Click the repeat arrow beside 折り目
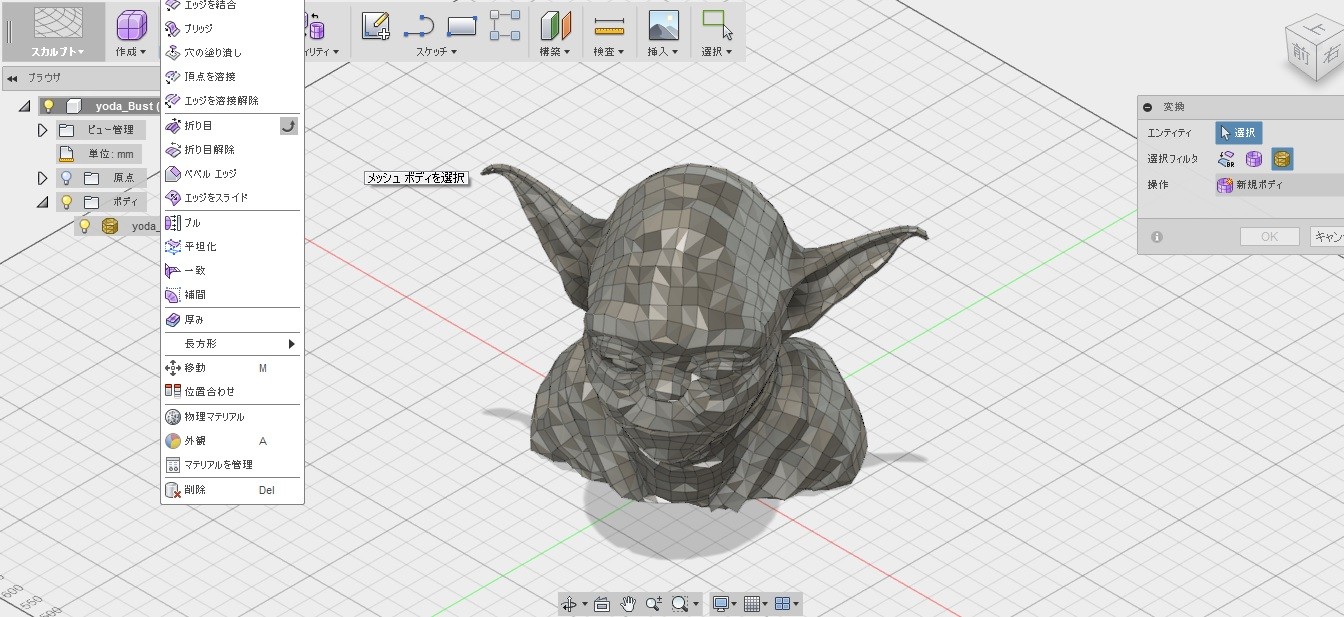The height and width of the screenshot is (617, 1344). click(288, 125)
